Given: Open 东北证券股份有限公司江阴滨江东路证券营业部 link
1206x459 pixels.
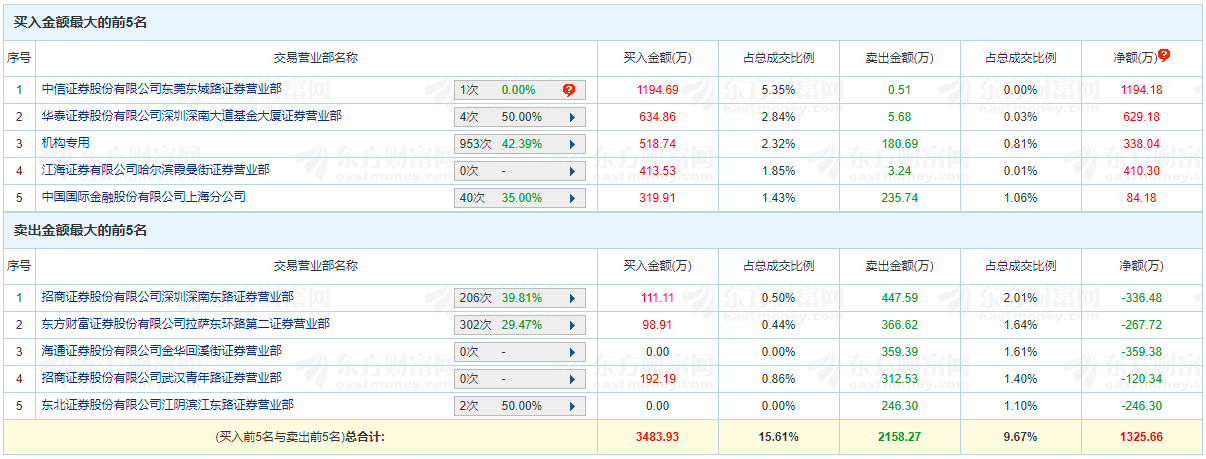Looking at the screenshot, I should pos(168,405).
